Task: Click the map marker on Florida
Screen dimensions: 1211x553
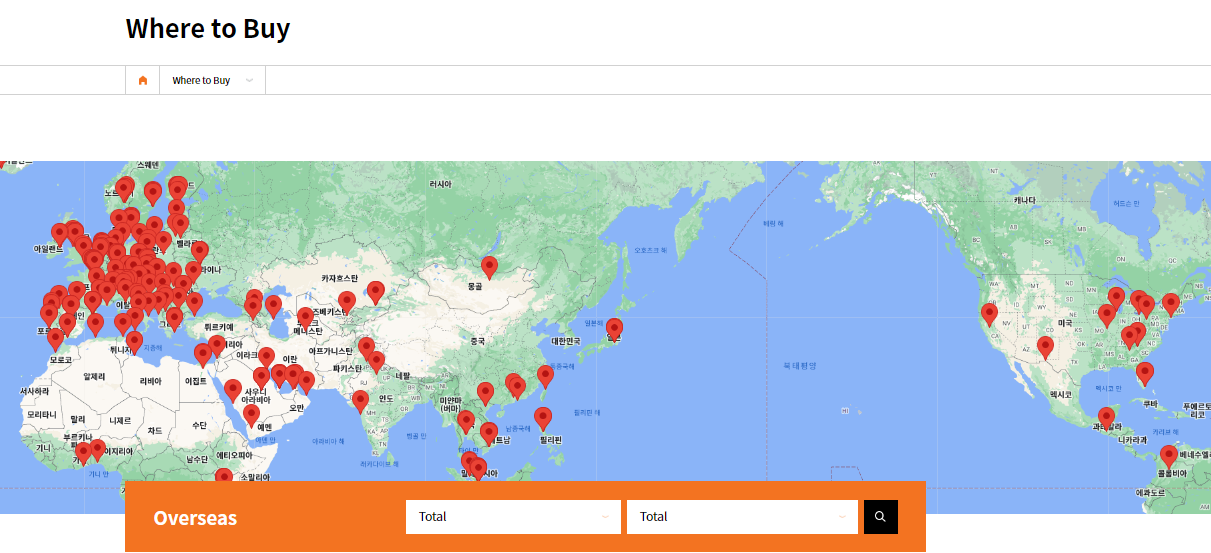Action: click(x=1145, y=372)
